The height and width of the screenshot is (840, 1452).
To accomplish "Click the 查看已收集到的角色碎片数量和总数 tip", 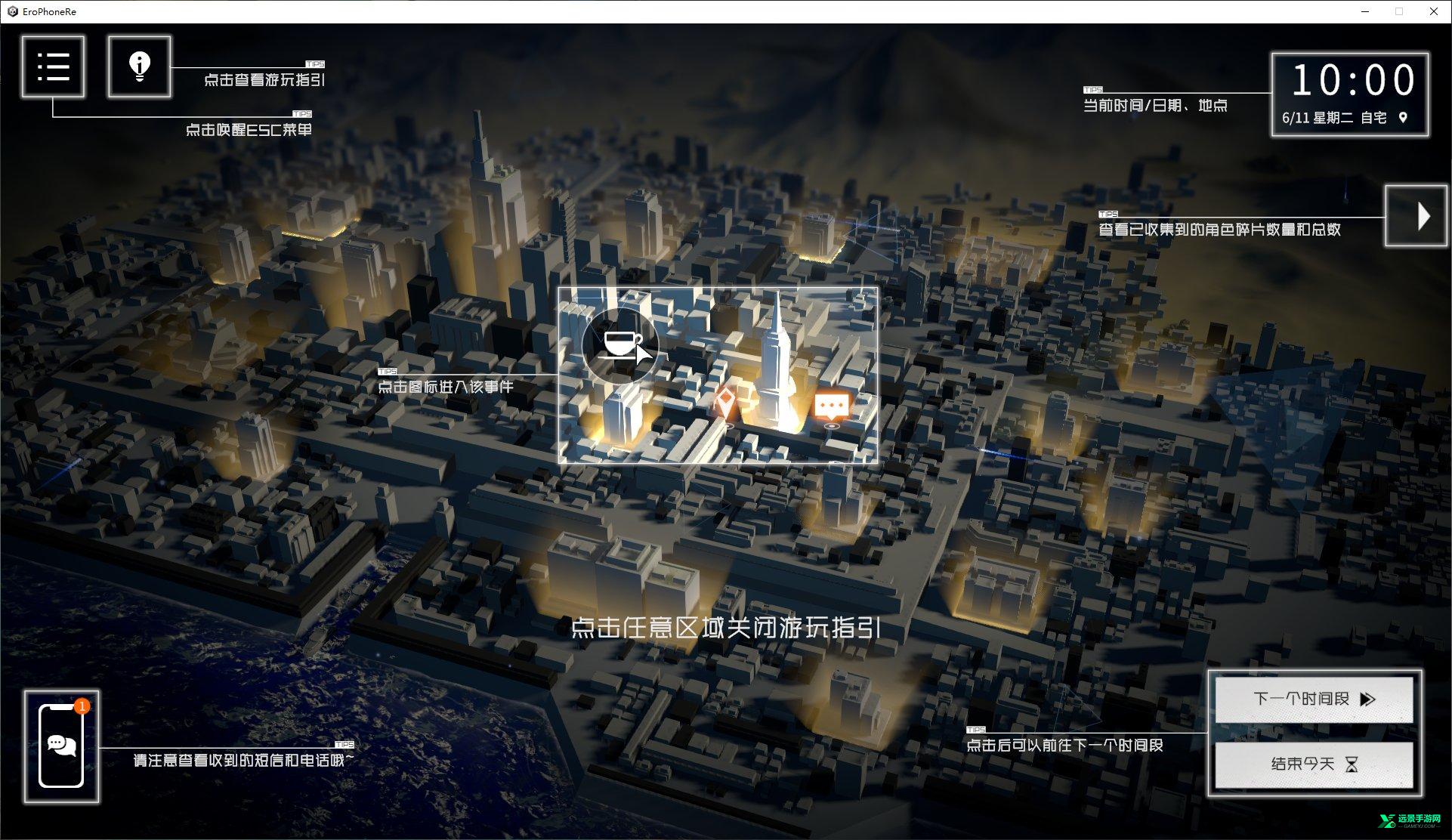I will 1219,229.
